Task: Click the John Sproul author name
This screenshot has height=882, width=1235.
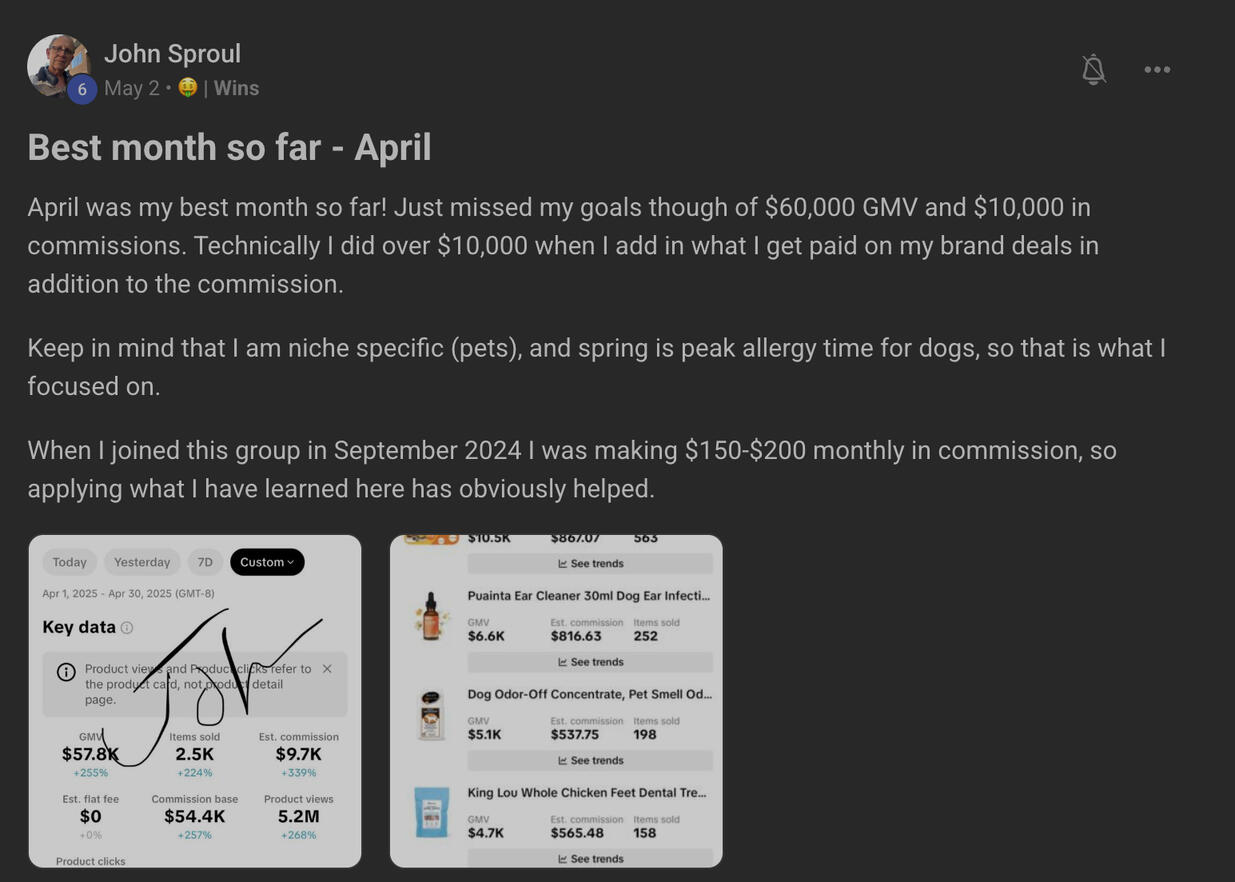Action: (x=172, y=53)
